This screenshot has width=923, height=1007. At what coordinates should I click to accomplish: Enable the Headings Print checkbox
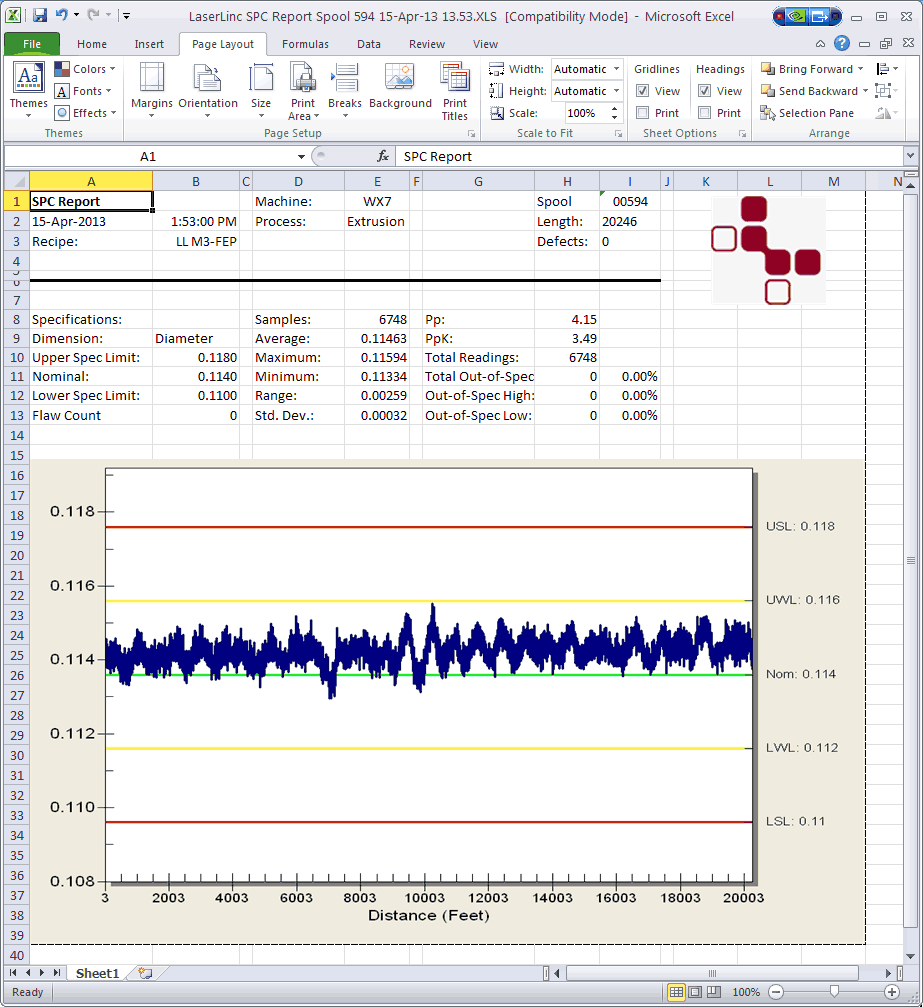(705, 113)
